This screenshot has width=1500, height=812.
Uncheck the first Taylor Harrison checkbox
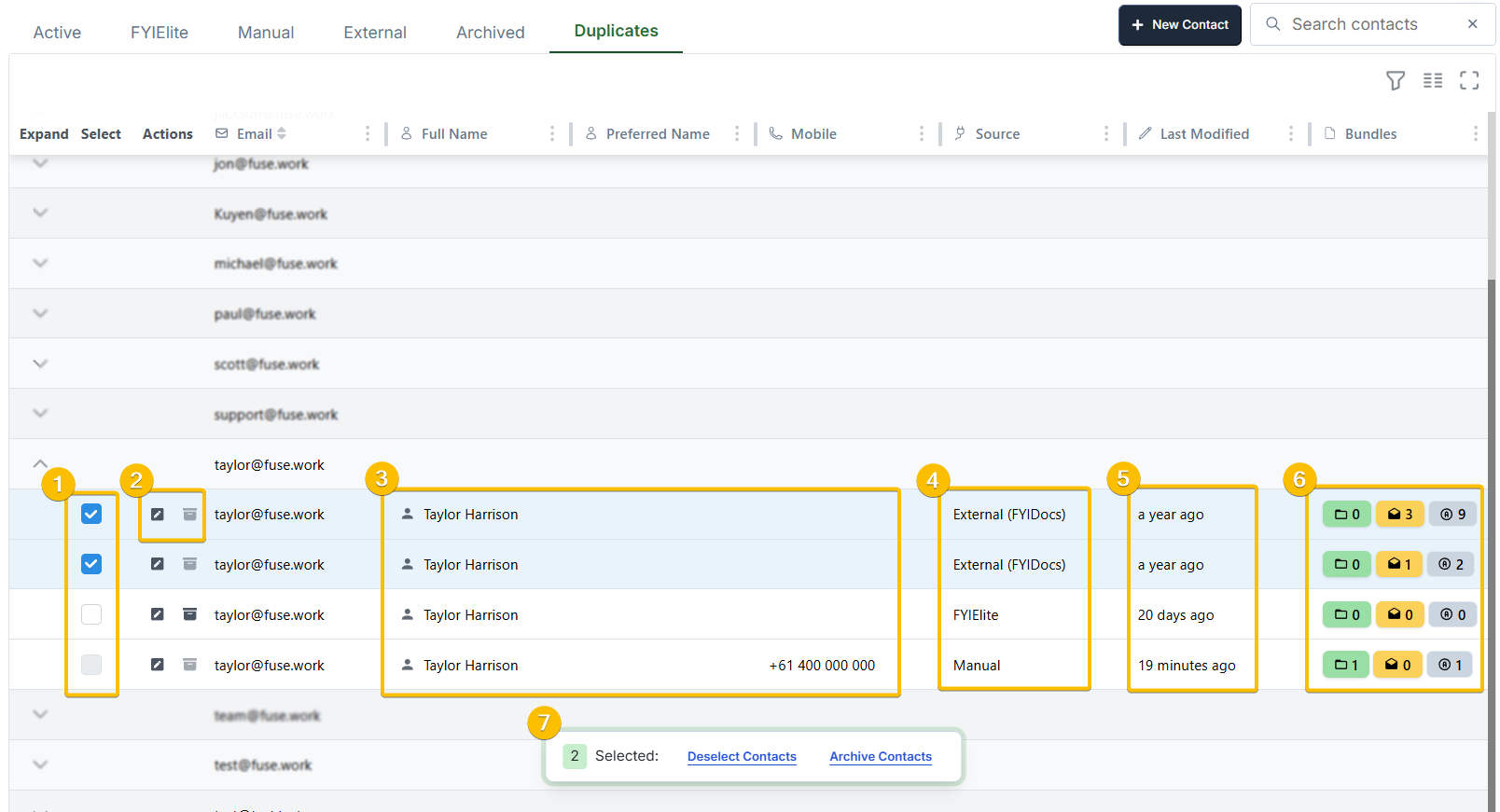91,514
